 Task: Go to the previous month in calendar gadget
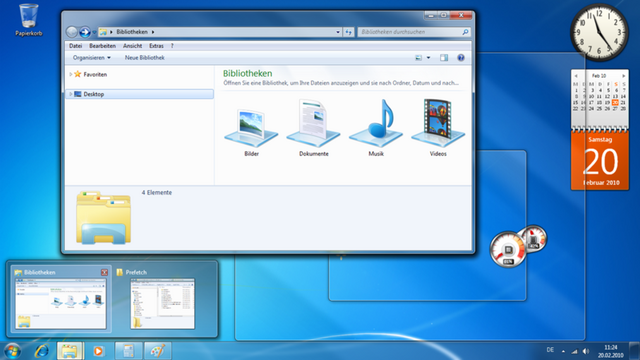tap(576, 76)
